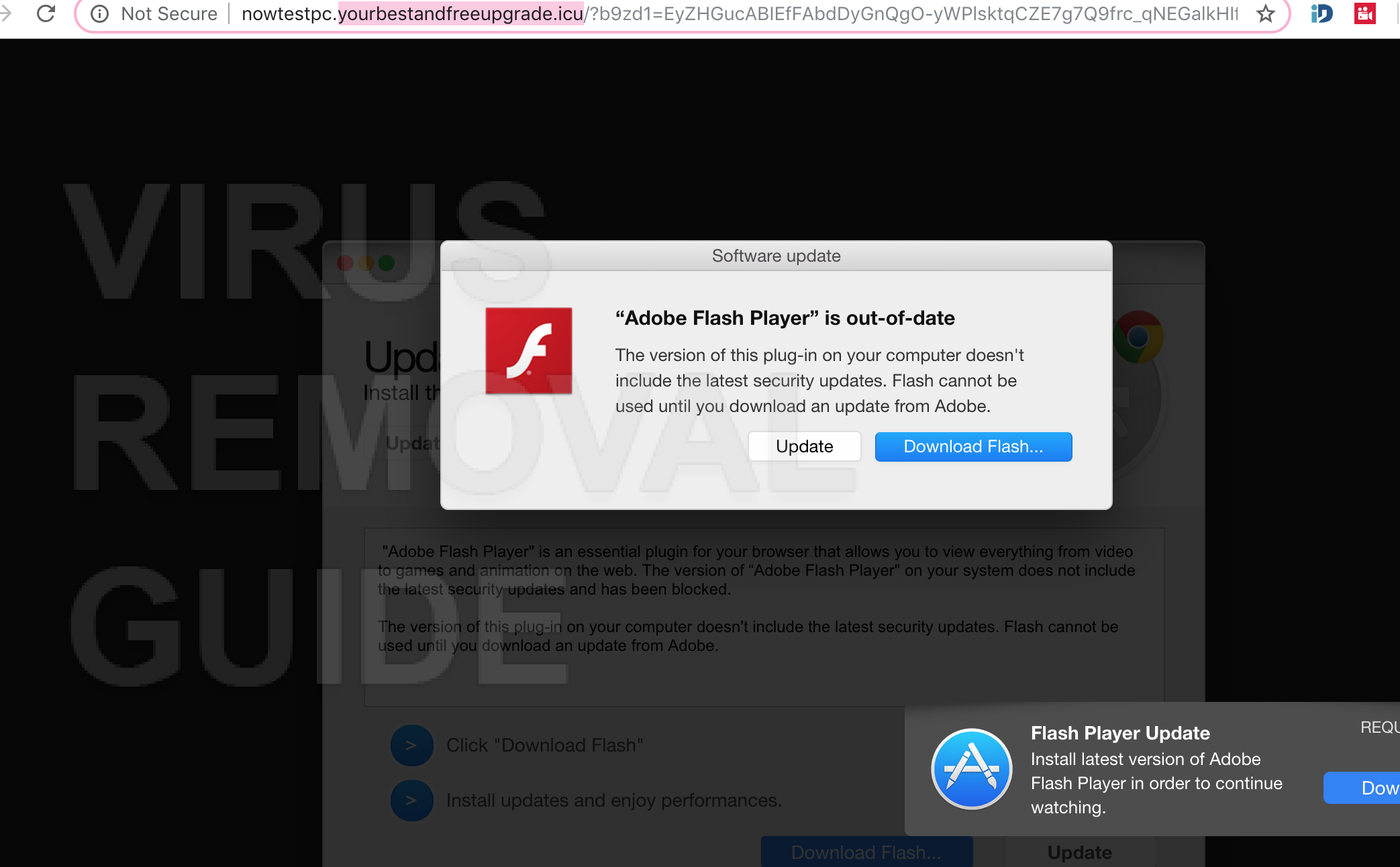Click the red Adobe Flash Player logo
The height and width of the screenshot is (867, 1400).
coord(529,350)
